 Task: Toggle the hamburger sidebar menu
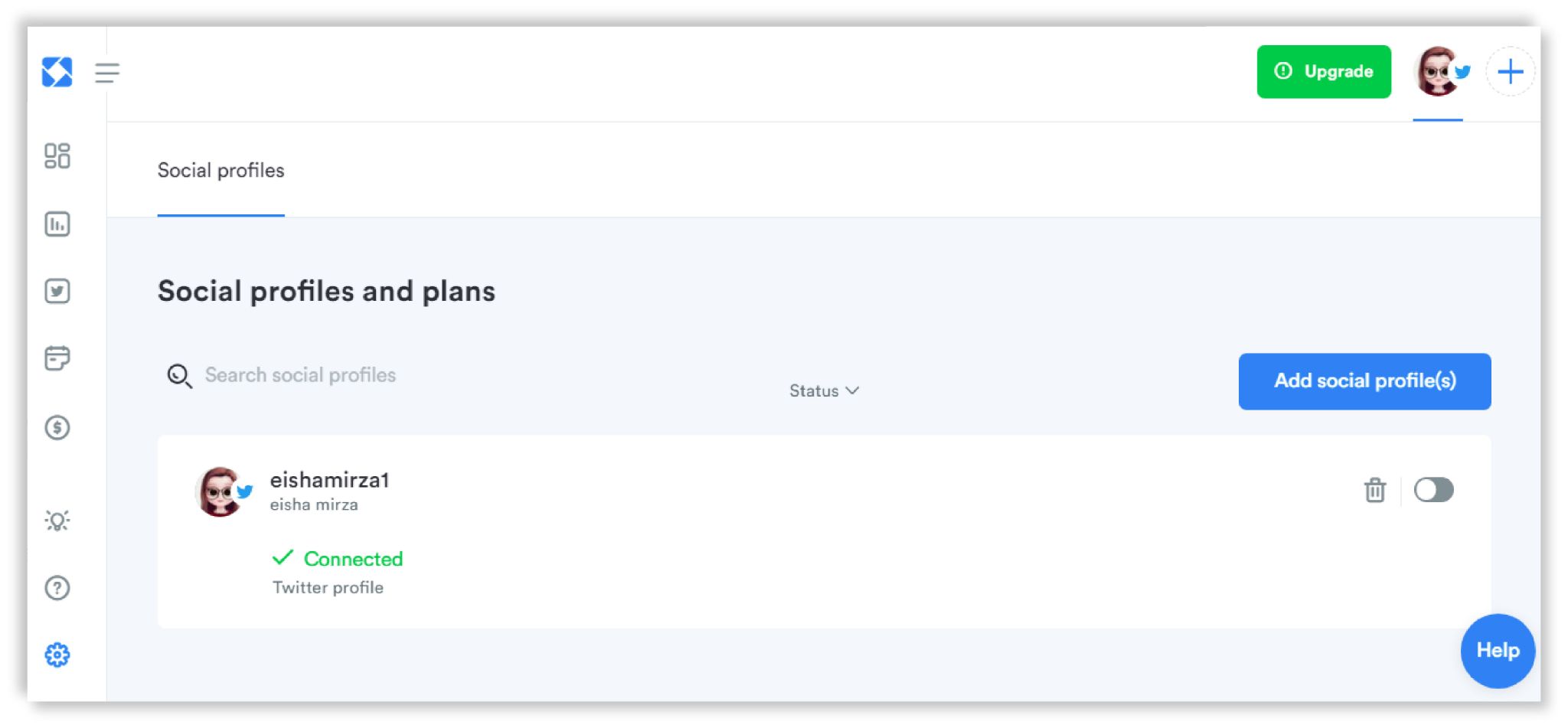coord(107,73)
